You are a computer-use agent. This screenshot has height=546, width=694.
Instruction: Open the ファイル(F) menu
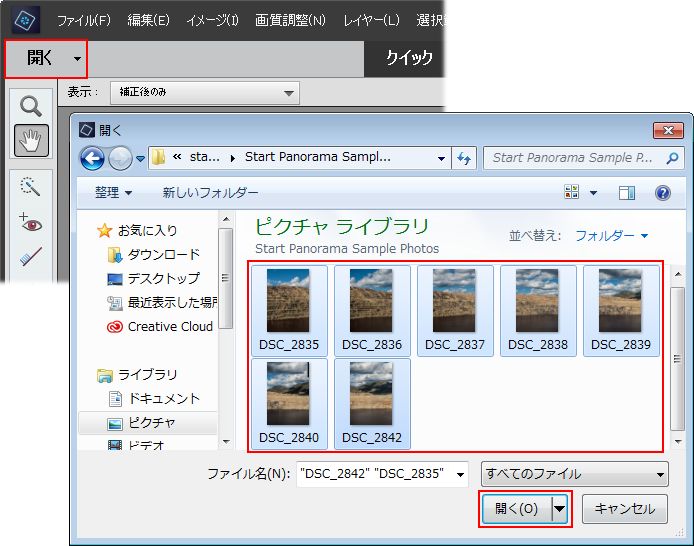click(84, 20)
